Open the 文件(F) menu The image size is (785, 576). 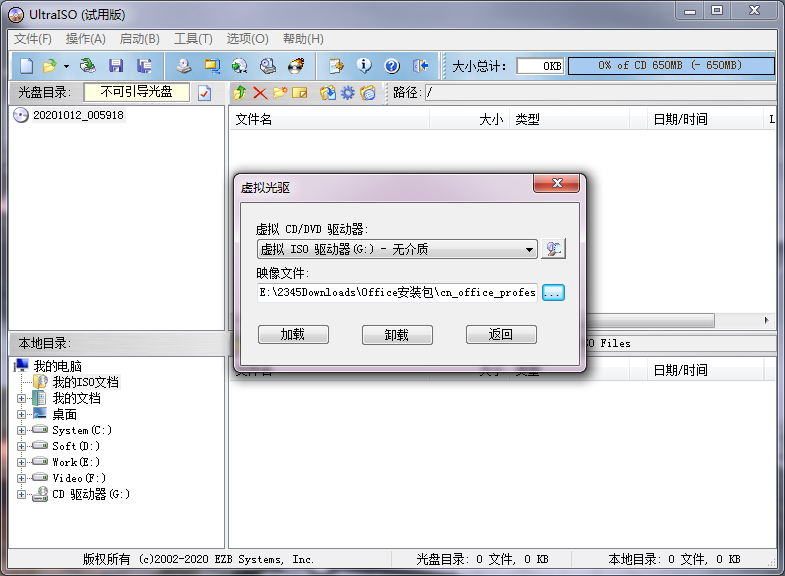(33, 39)
